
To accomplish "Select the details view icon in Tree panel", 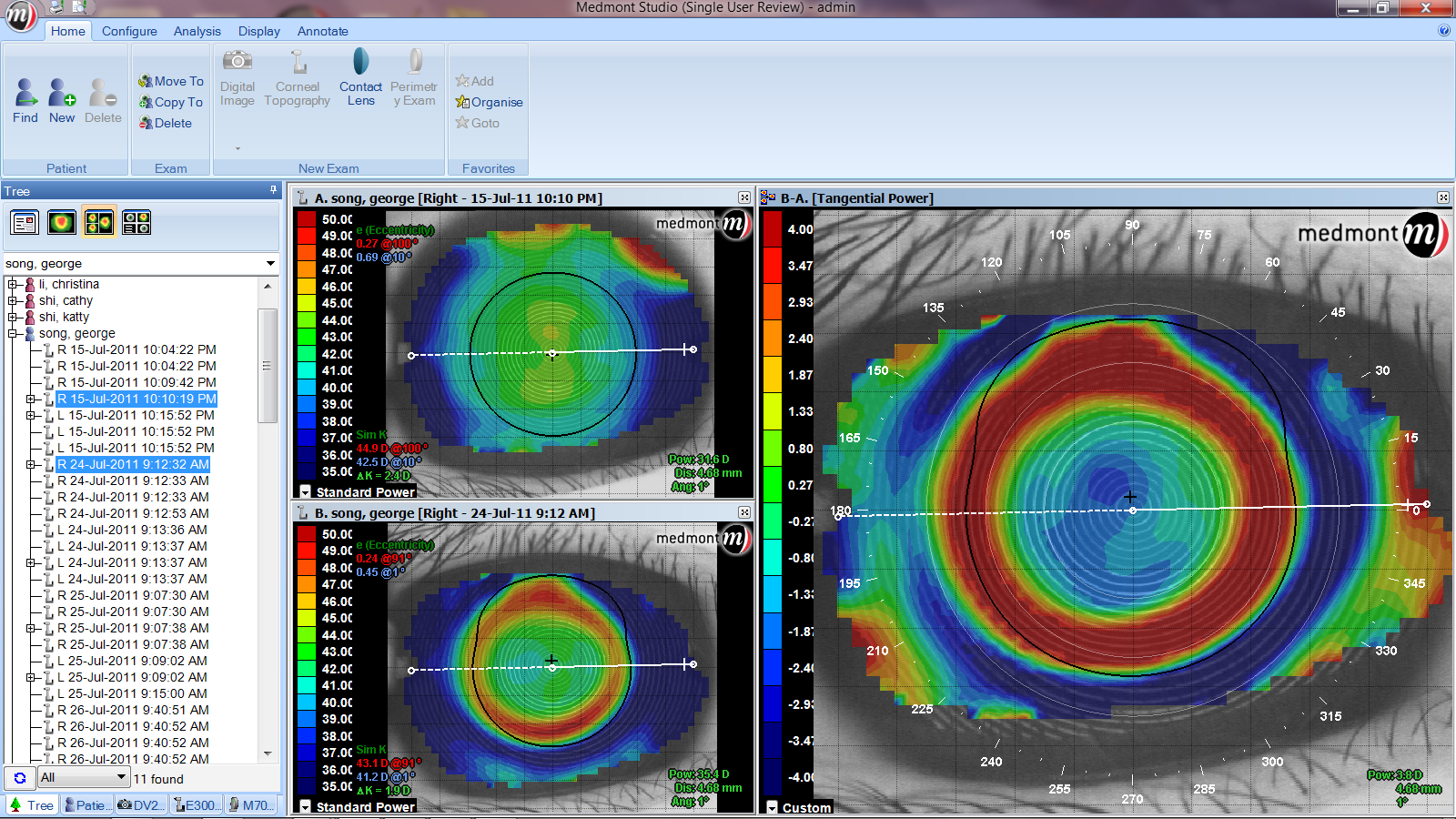I will (x=25, y=222).
